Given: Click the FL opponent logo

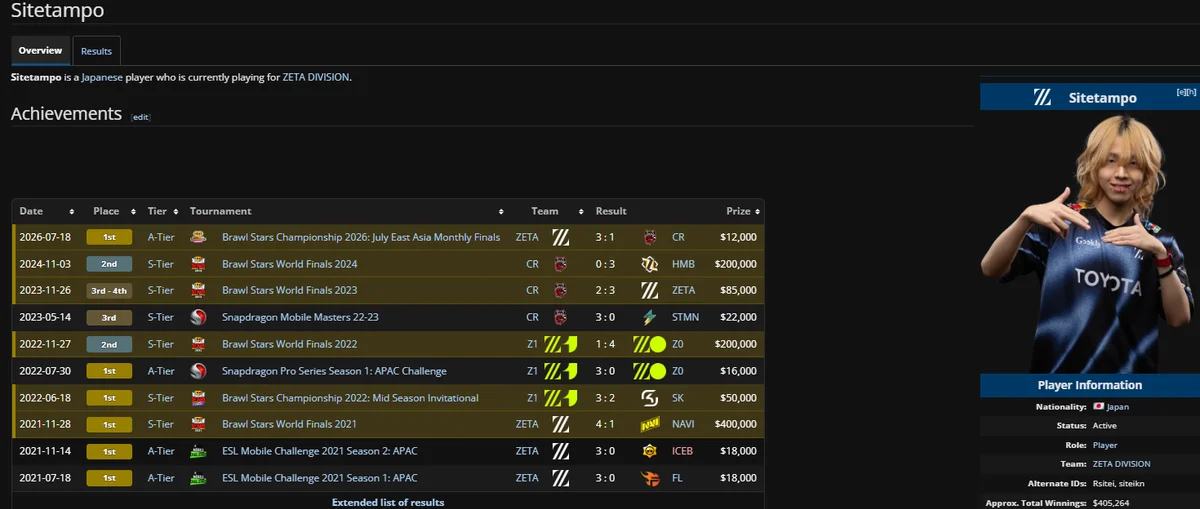Looking at the screenshot, I should pos(650,478).
